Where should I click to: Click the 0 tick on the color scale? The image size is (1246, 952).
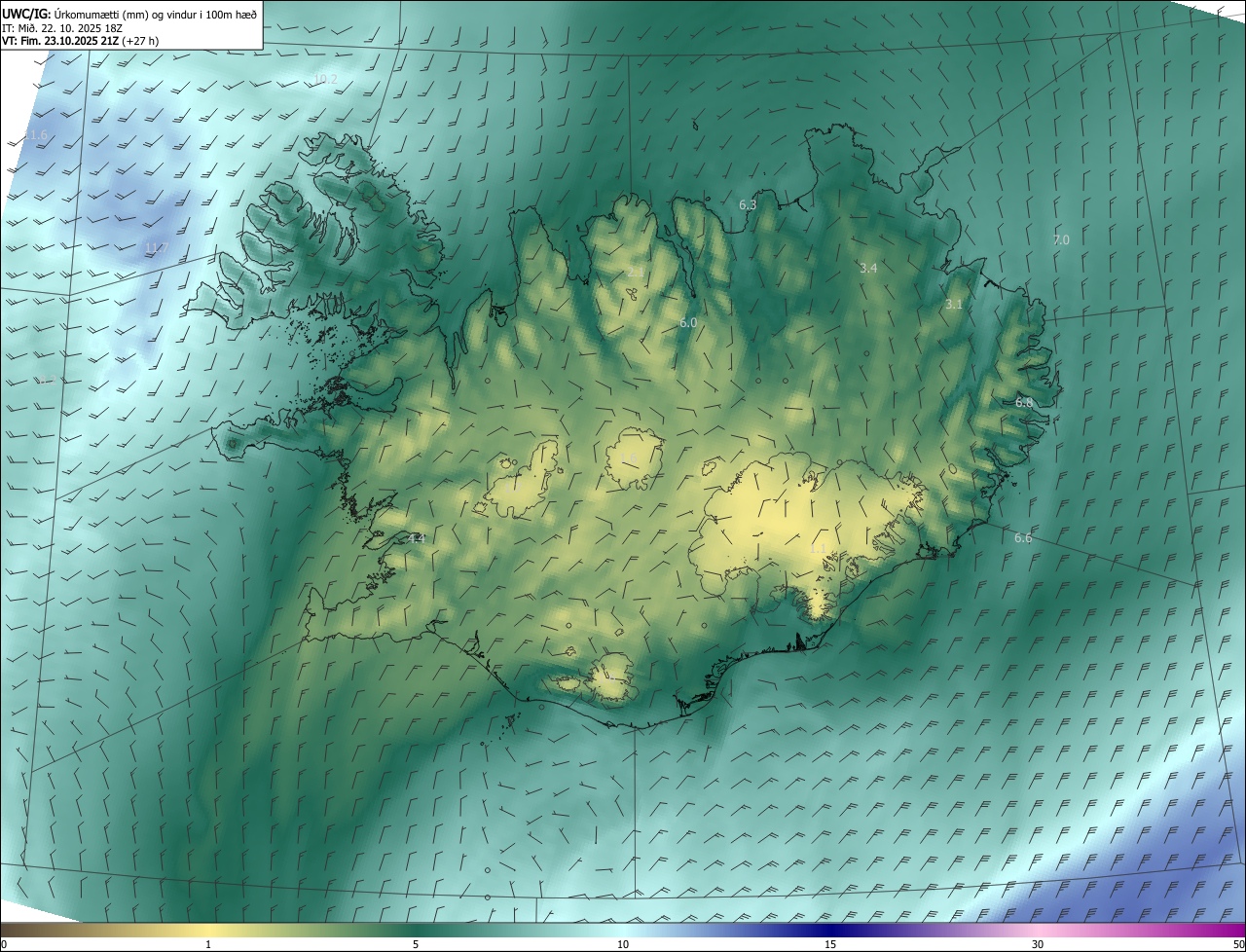[x=4, y=944]
